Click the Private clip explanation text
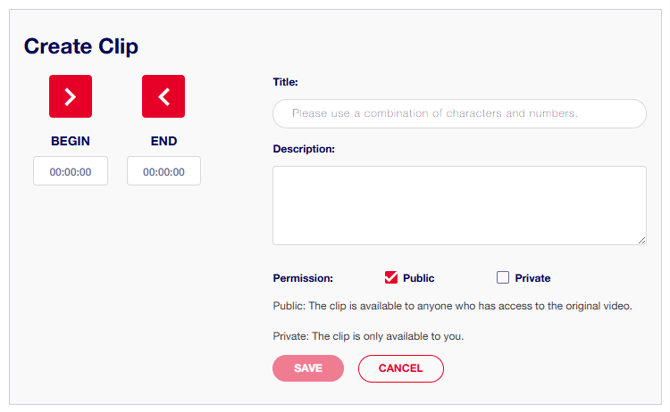Screen dimensions: 670x412 tap(368, 336)
